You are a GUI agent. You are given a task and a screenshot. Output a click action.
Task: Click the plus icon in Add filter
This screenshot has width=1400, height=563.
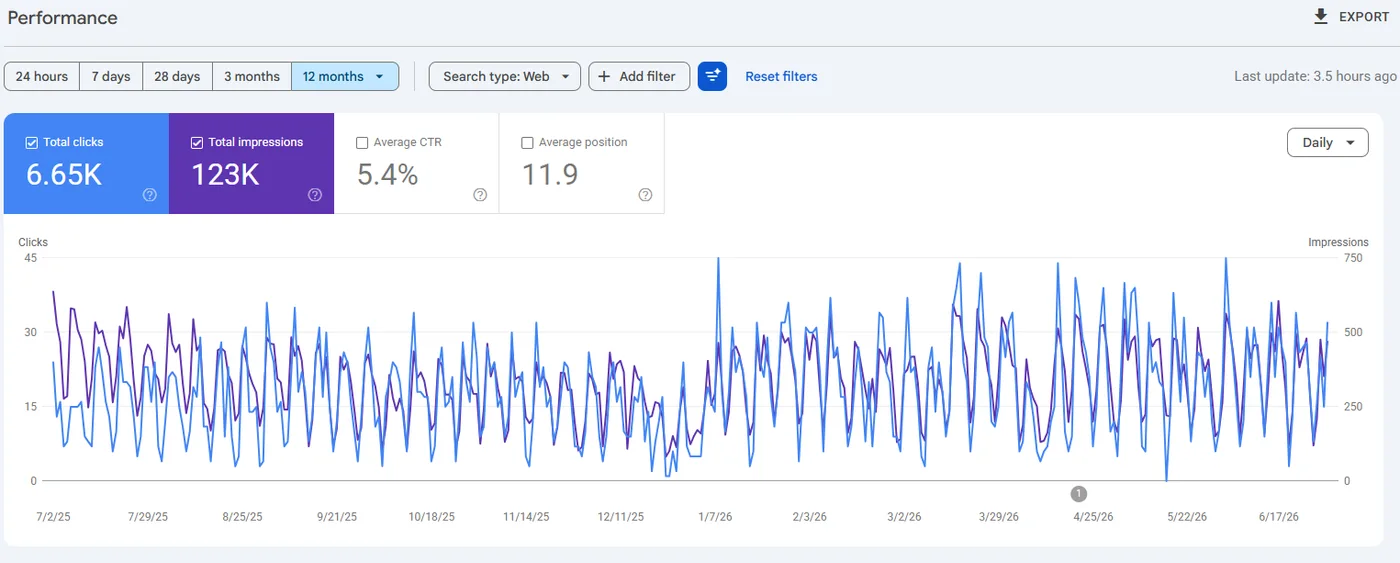pos(604,76)
